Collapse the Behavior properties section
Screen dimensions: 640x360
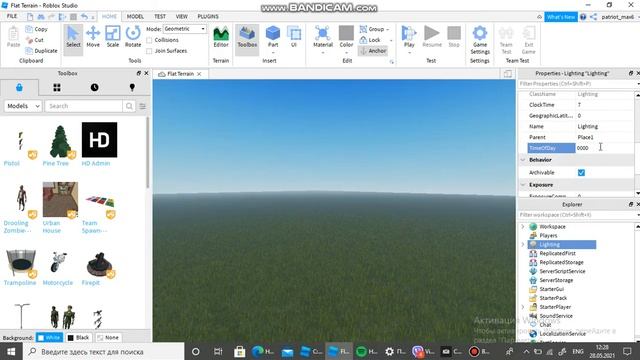(x=523, y=160)
